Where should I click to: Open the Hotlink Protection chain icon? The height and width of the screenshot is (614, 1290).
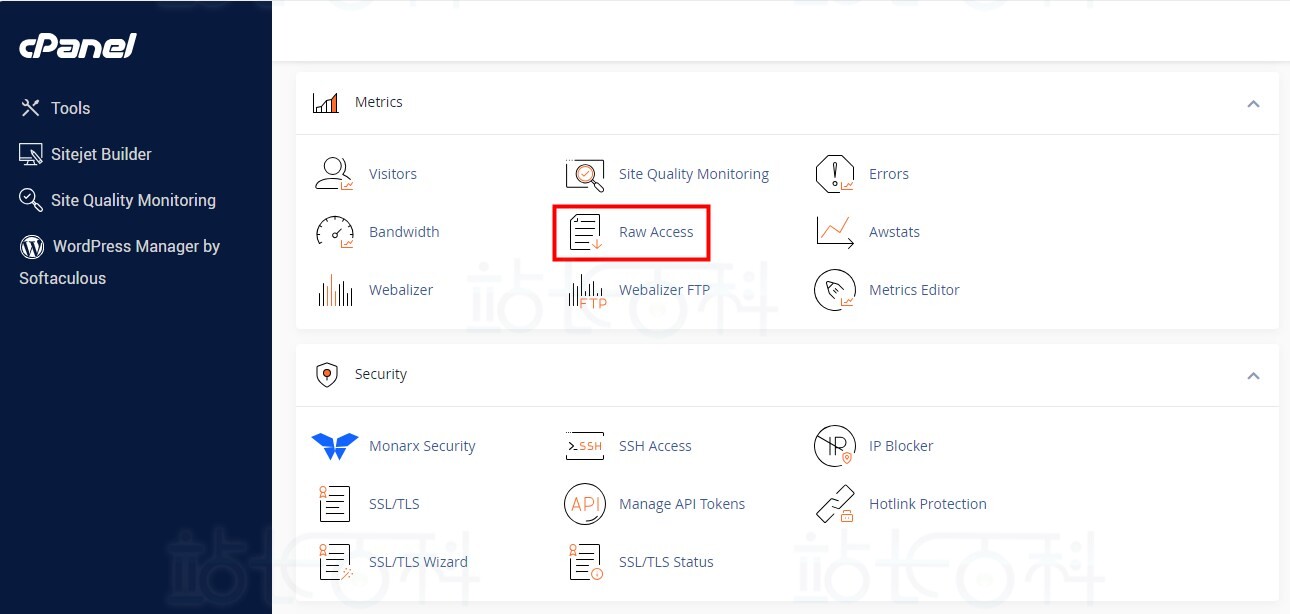(x=834, y=504)
